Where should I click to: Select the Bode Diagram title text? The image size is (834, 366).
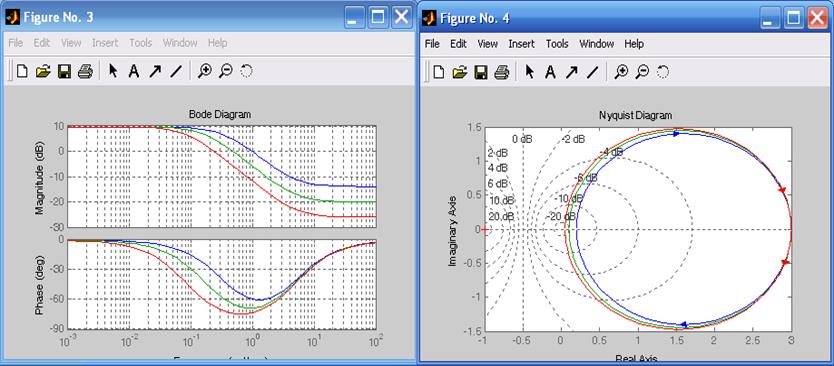(220, 114)
